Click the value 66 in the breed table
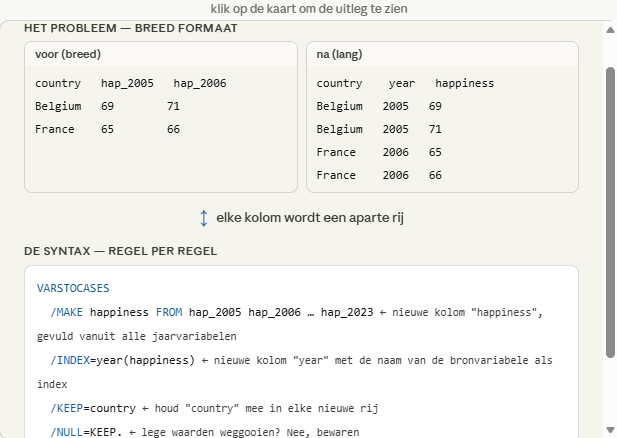This screenshot has width=617, height=438. coord(174,129)
